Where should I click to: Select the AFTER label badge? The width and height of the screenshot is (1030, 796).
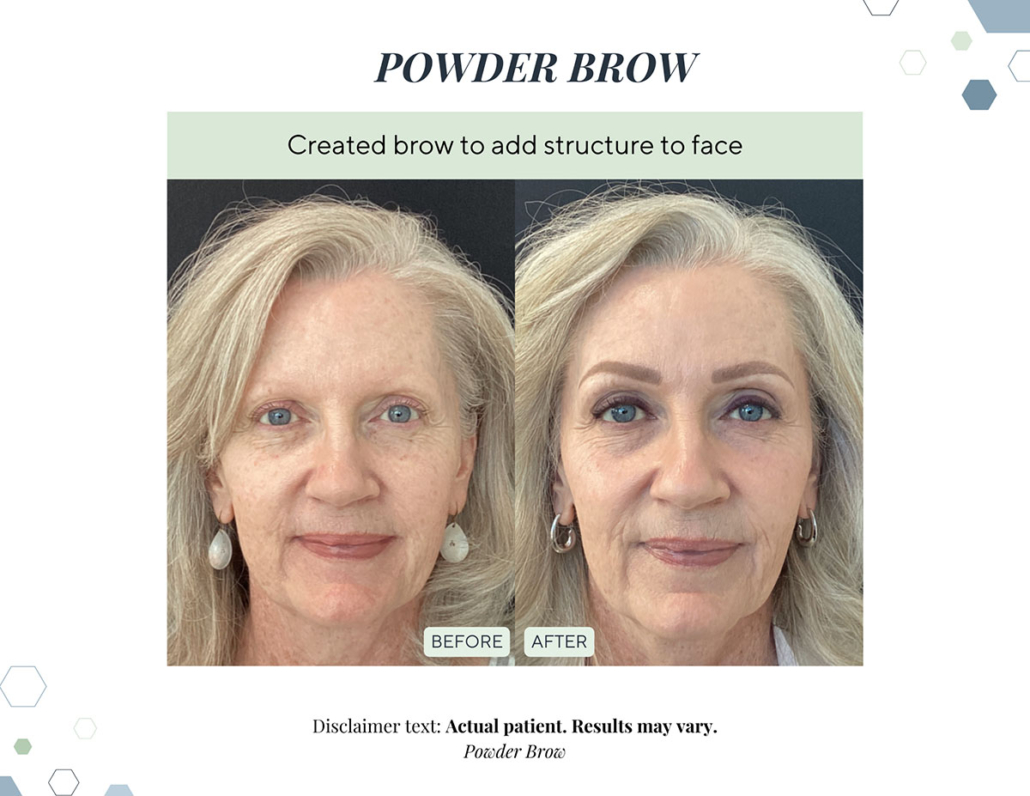559,642
